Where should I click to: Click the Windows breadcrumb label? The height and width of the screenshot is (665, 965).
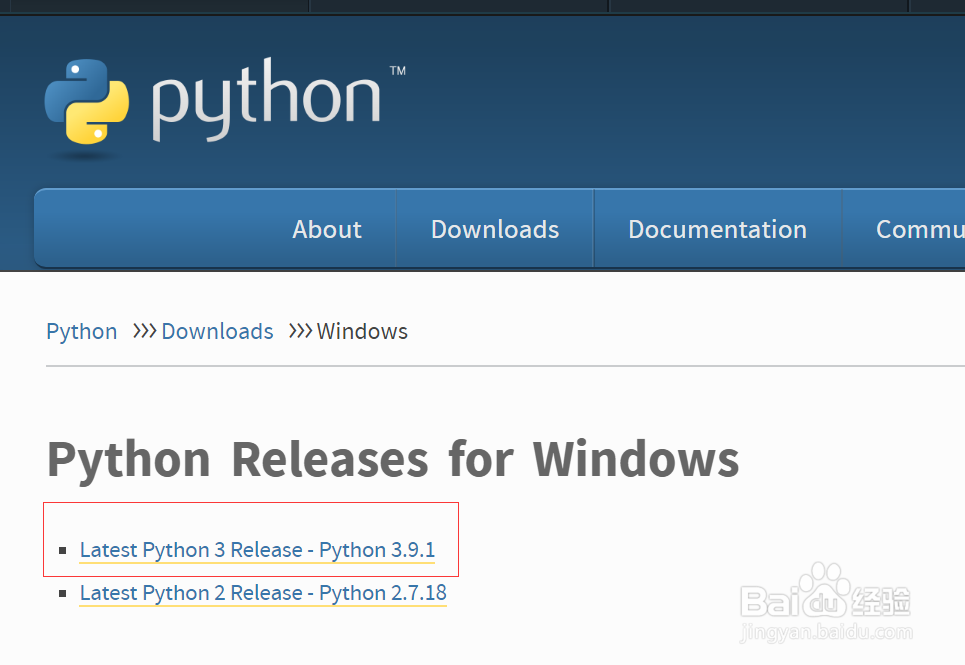(x=362, y=331)
